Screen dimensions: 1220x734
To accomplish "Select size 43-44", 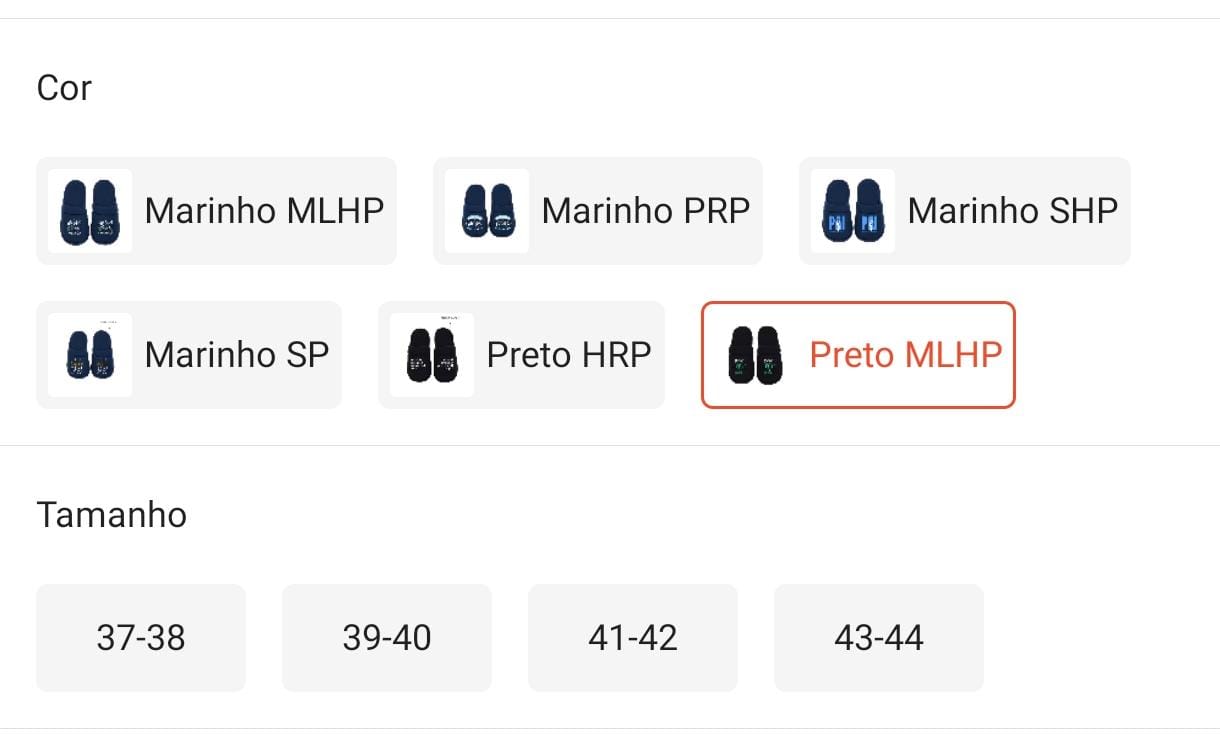I will click(879, 638).
